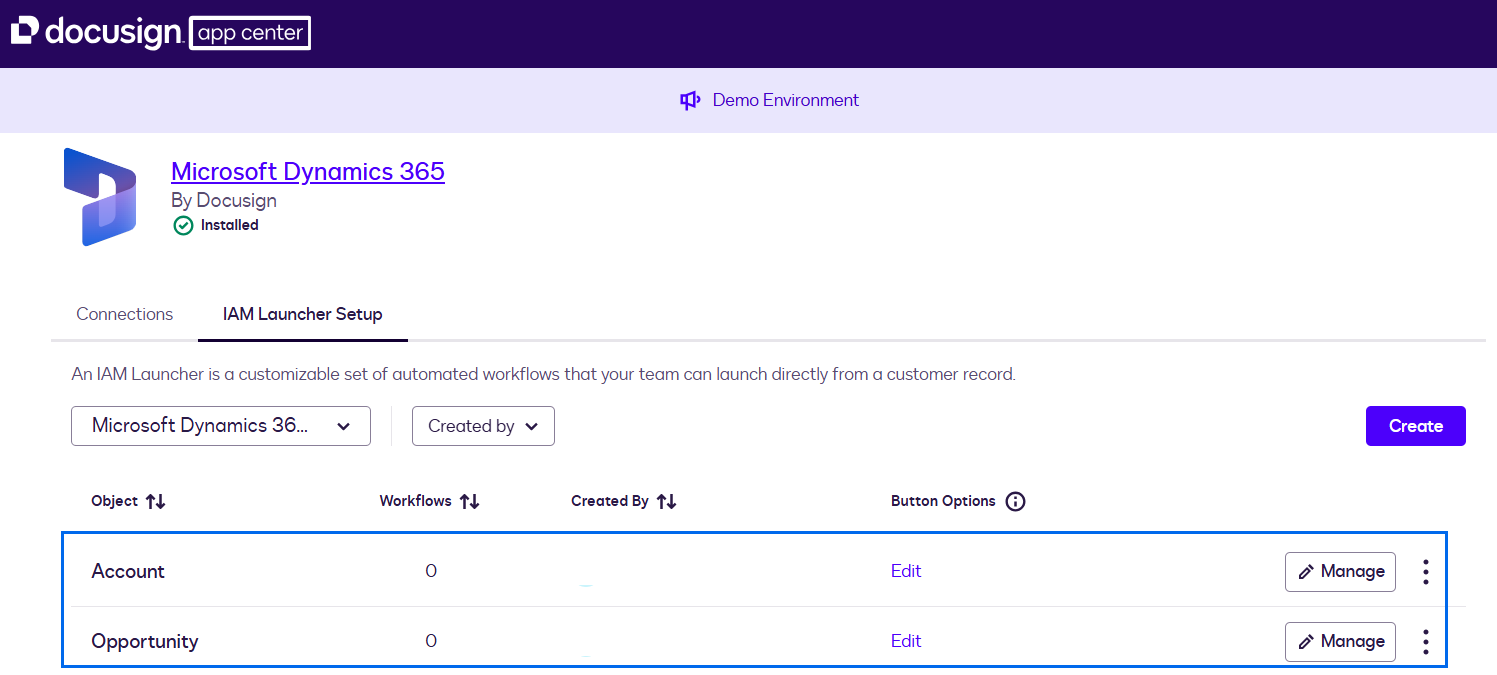This screenshot has width=1497, height=675.
Task: Click the Opportunity object name
Action: coord(145,641)
